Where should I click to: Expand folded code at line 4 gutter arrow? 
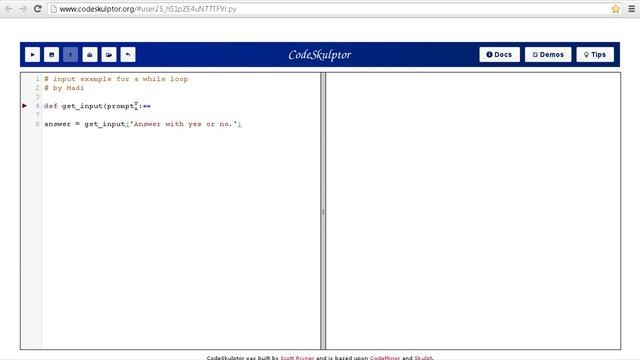point(24,106)
